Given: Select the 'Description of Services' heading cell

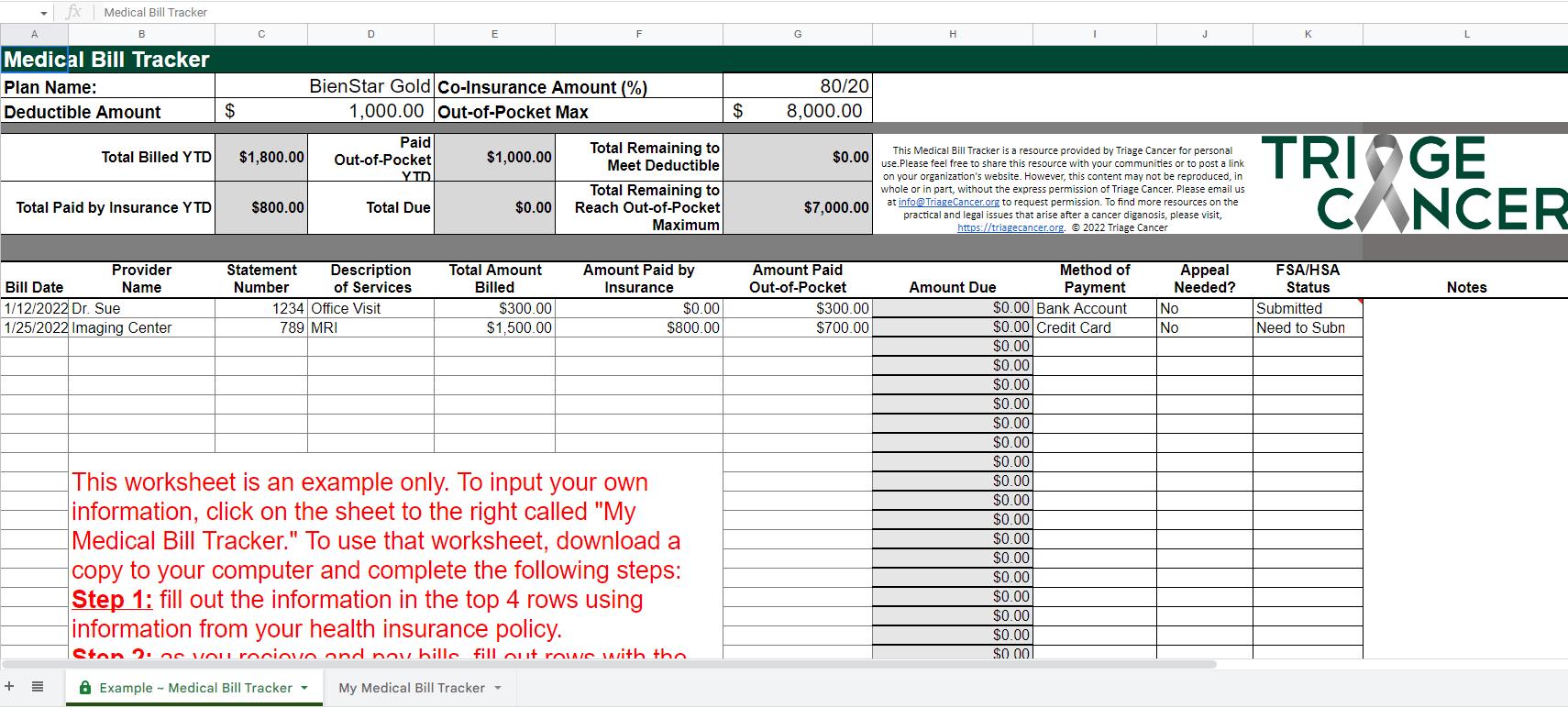Looking at the screenshot, I should tap(371, 280).
